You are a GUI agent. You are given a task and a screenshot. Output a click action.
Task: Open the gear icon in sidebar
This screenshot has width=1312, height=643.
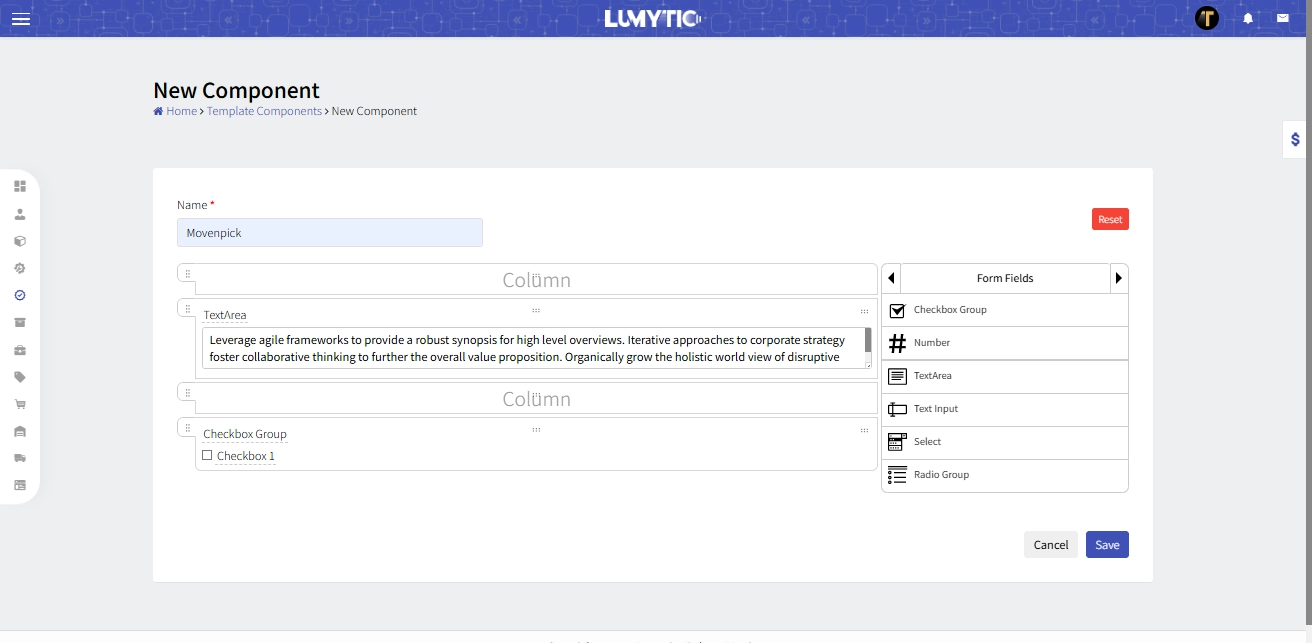pyautogui.click(x=20, y=268)
